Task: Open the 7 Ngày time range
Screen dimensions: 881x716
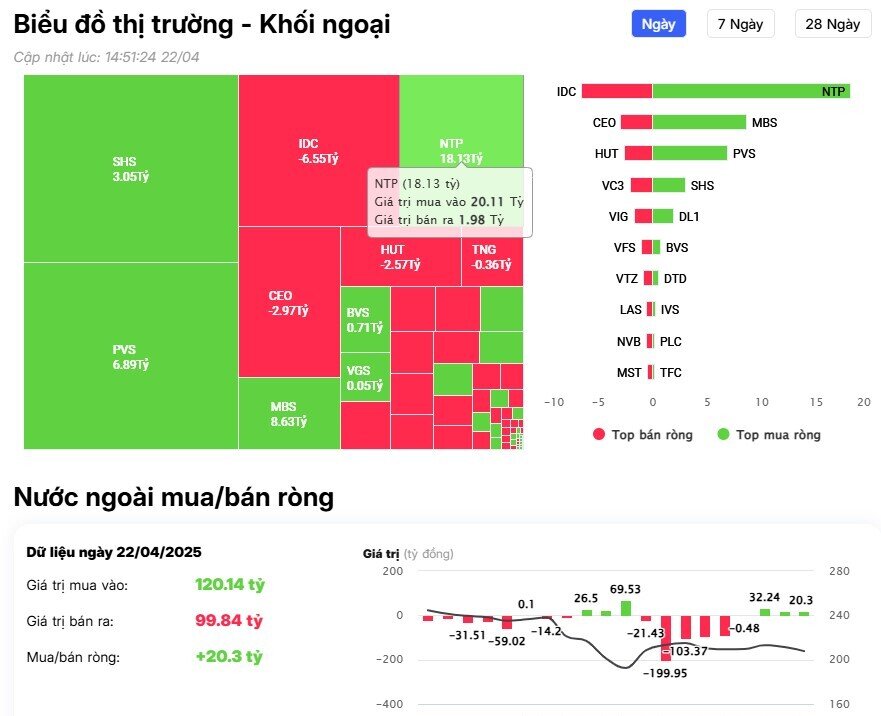Action: (741, 23)
